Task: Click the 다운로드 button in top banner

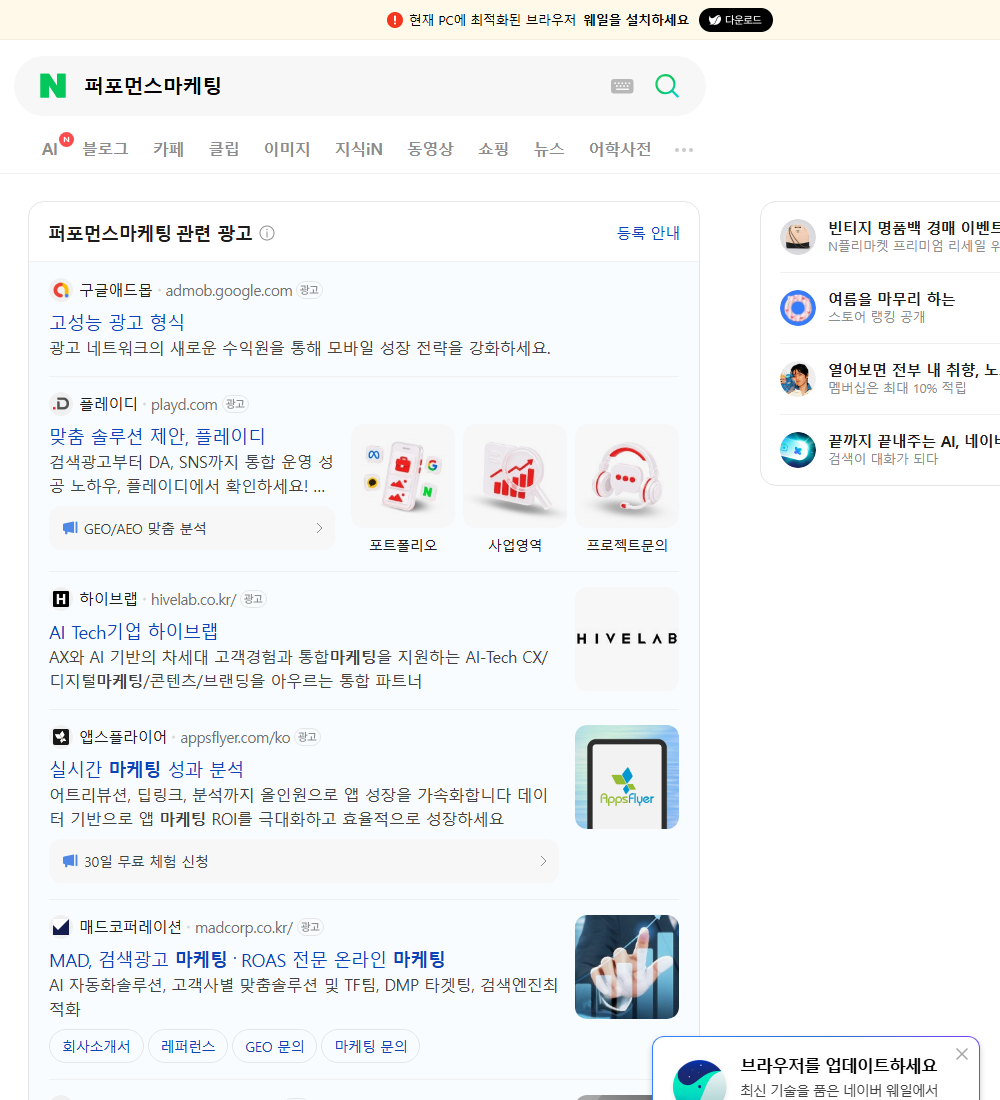Action: click(735, 20)
